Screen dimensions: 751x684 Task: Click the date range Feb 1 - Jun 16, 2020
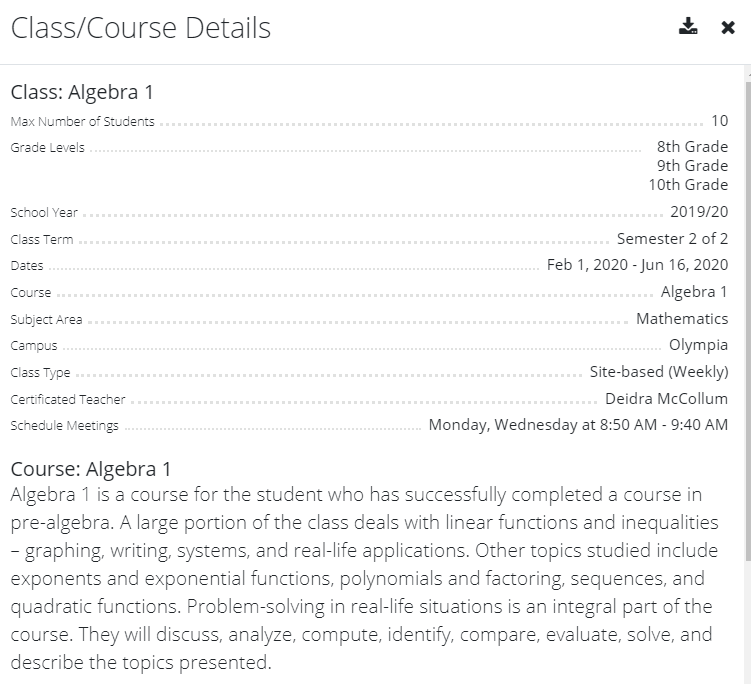(x=637, y=265)
